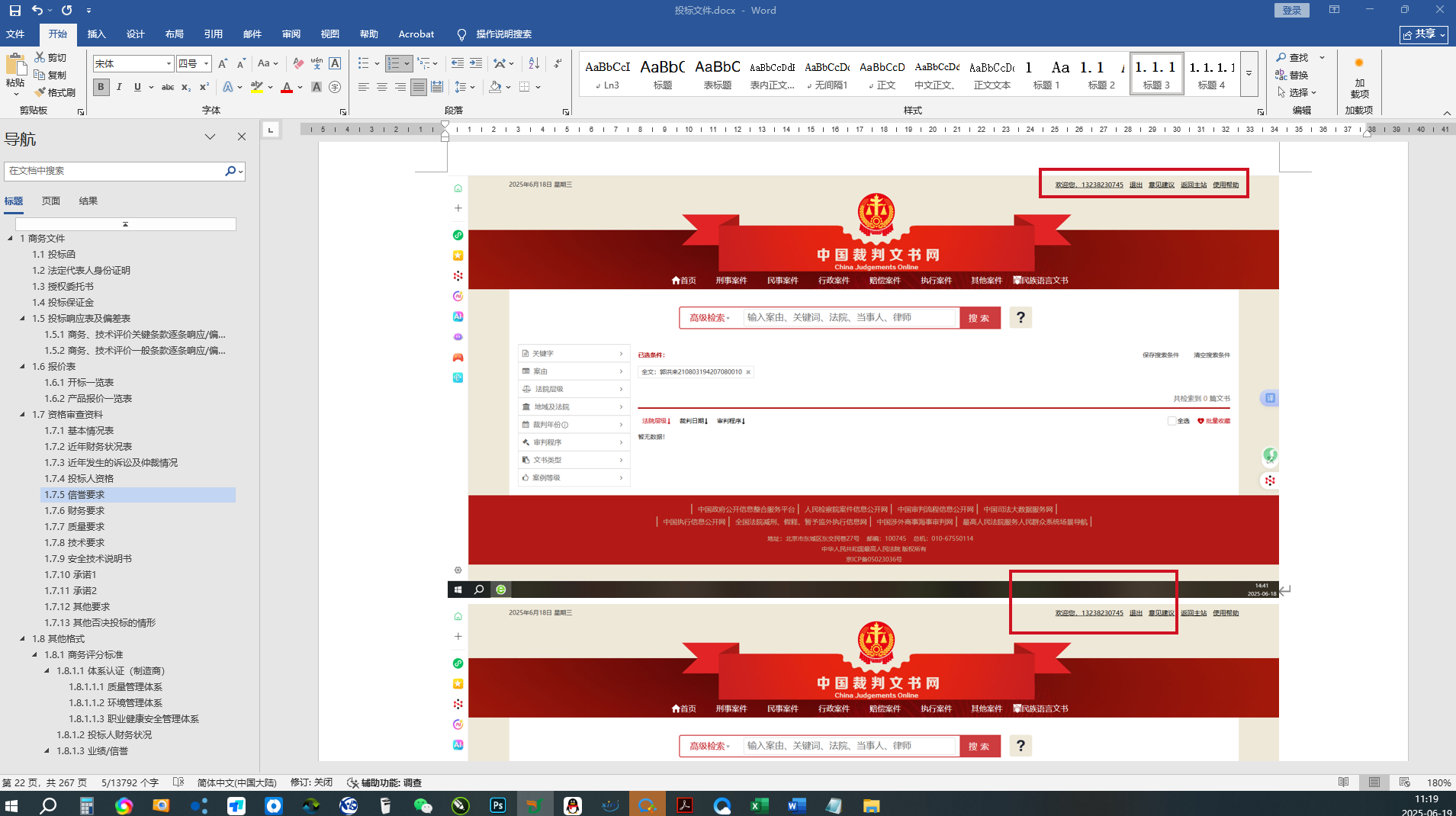Open Excel from the Windows taskbar
This screenshot has width=1456, height=816.
[x=760, y=805]
